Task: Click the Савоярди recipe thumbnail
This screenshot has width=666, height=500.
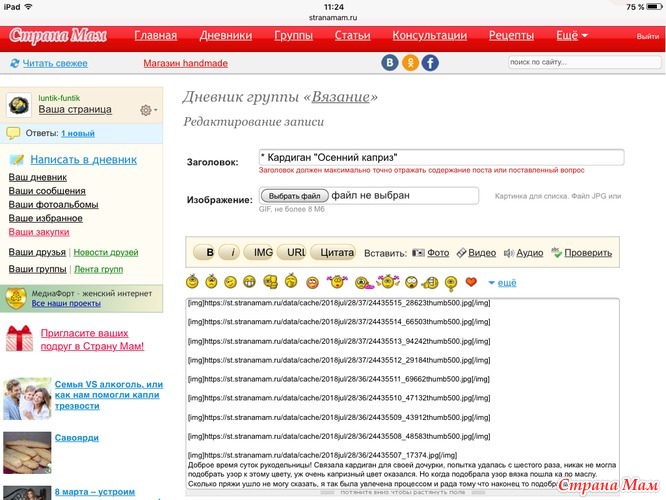Action: click(27, 452)
